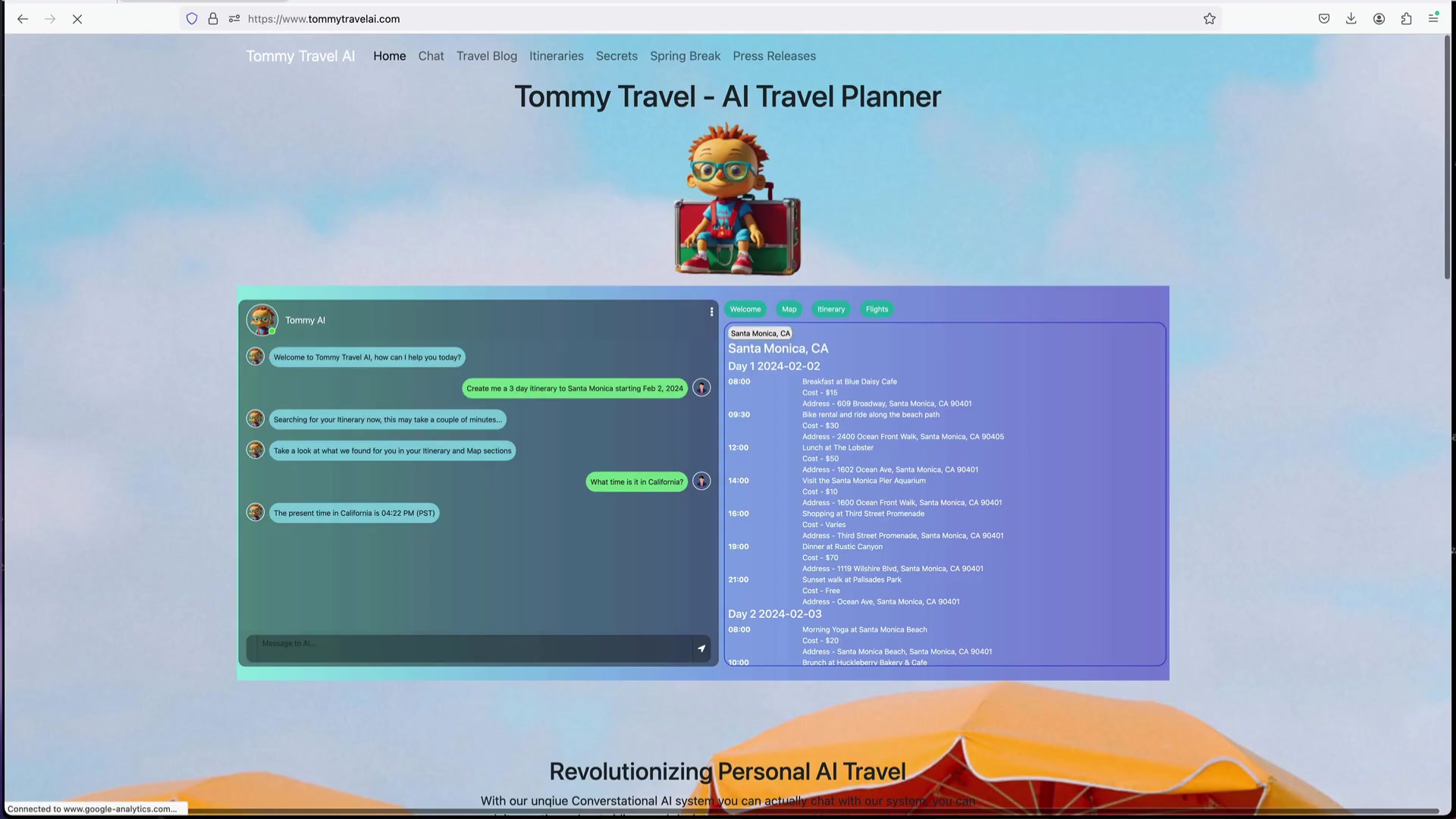
Task: Click Dinner at Rustic Canyon entry
Action: [843, 547]
